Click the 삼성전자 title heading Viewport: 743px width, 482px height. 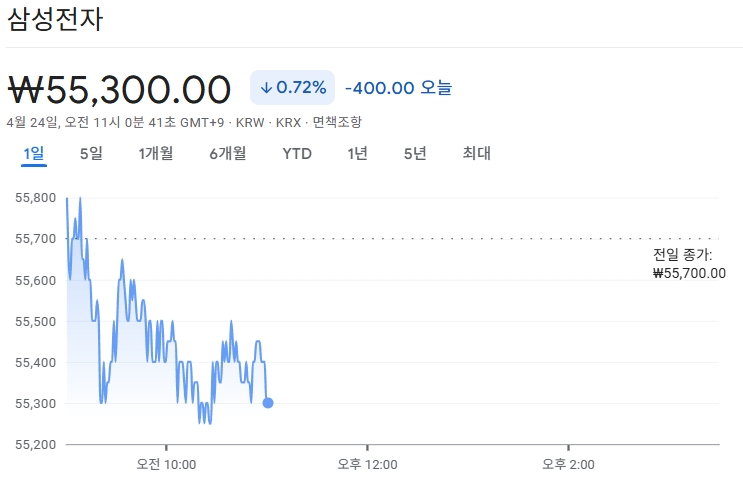point(55,20)
